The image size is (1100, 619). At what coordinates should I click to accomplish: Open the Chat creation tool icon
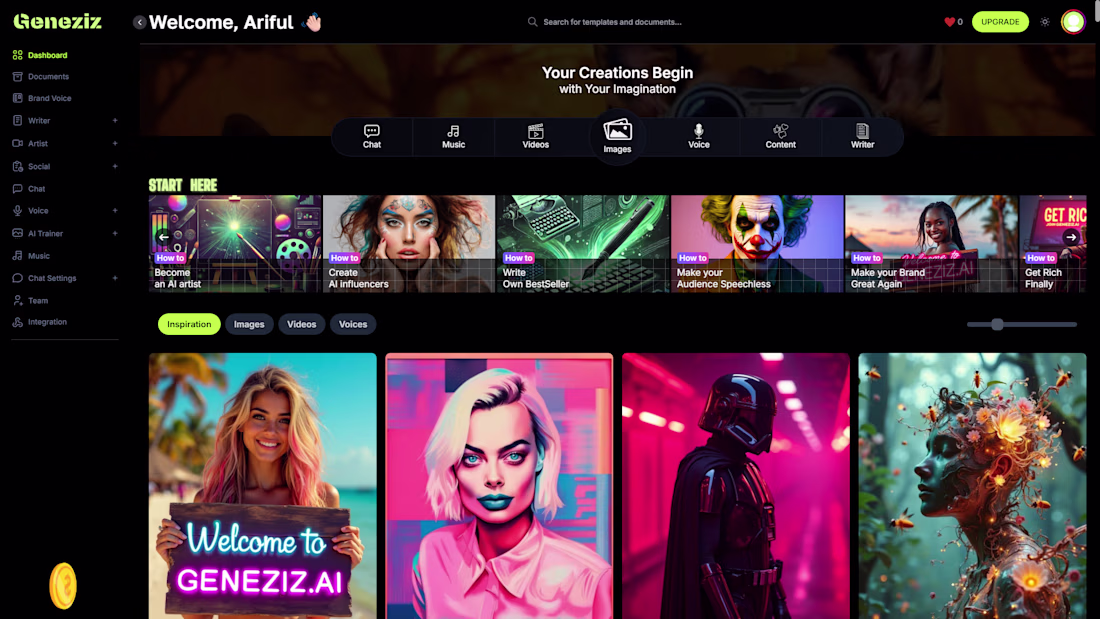click(372, 131)
